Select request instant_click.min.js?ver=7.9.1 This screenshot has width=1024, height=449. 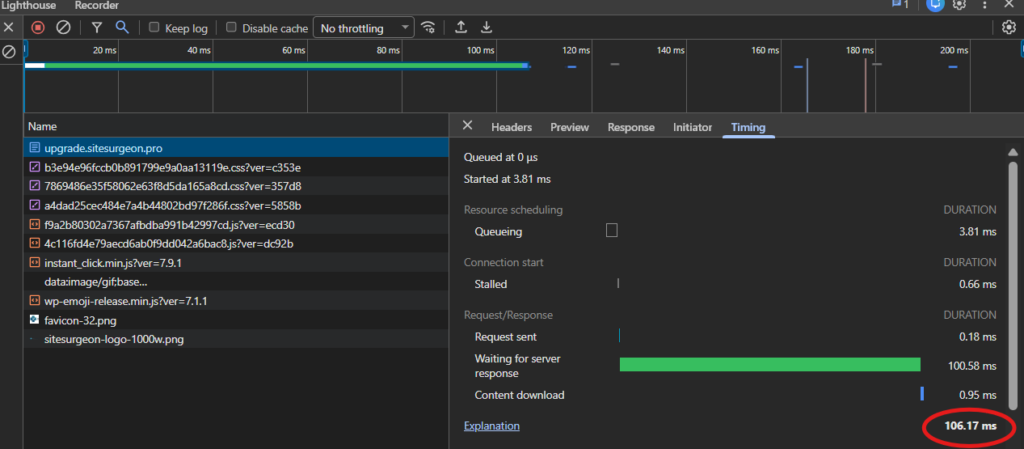point(236,263)
